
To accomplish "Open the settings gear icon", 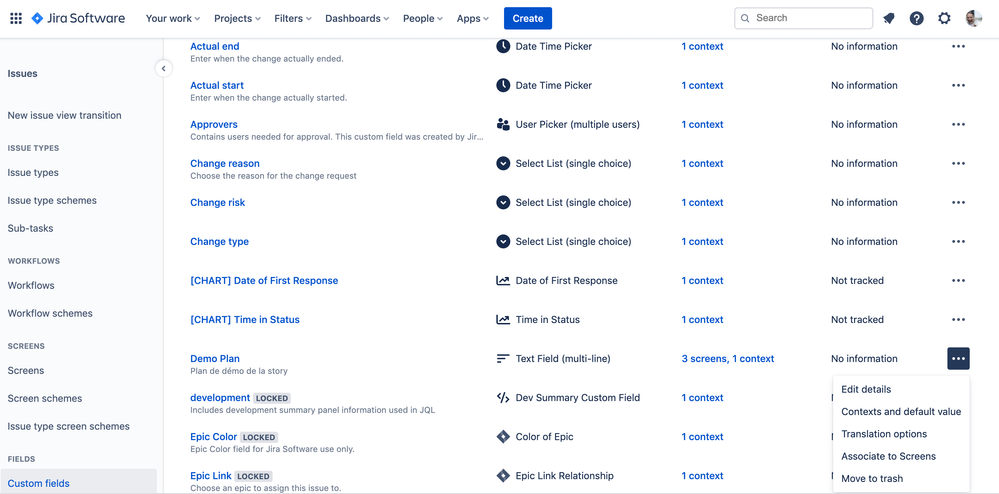I will (944, 18).
